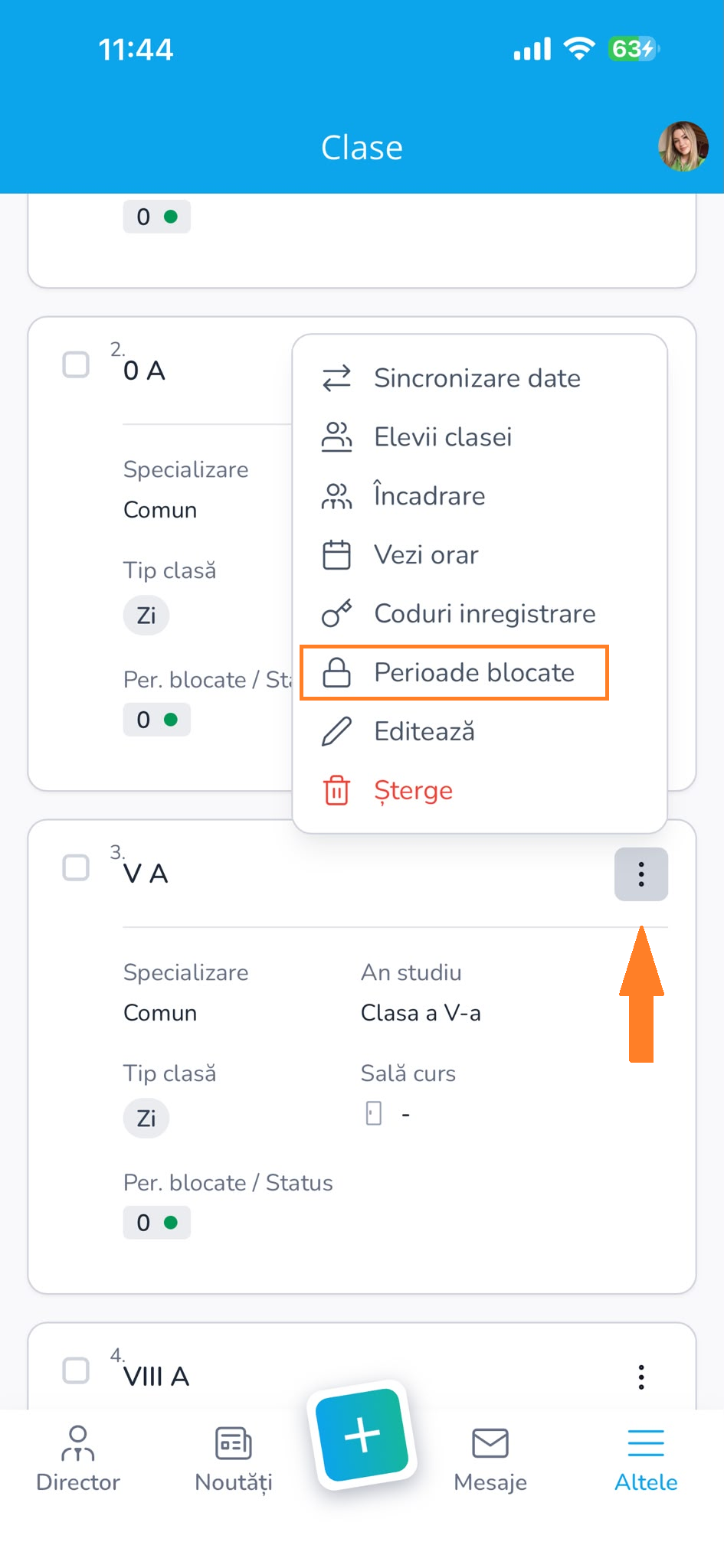The width and height of the screenshot is (724, 1568).
Task: Open the three-dot menu for VIII A
Action: [x=641, y=1377]
